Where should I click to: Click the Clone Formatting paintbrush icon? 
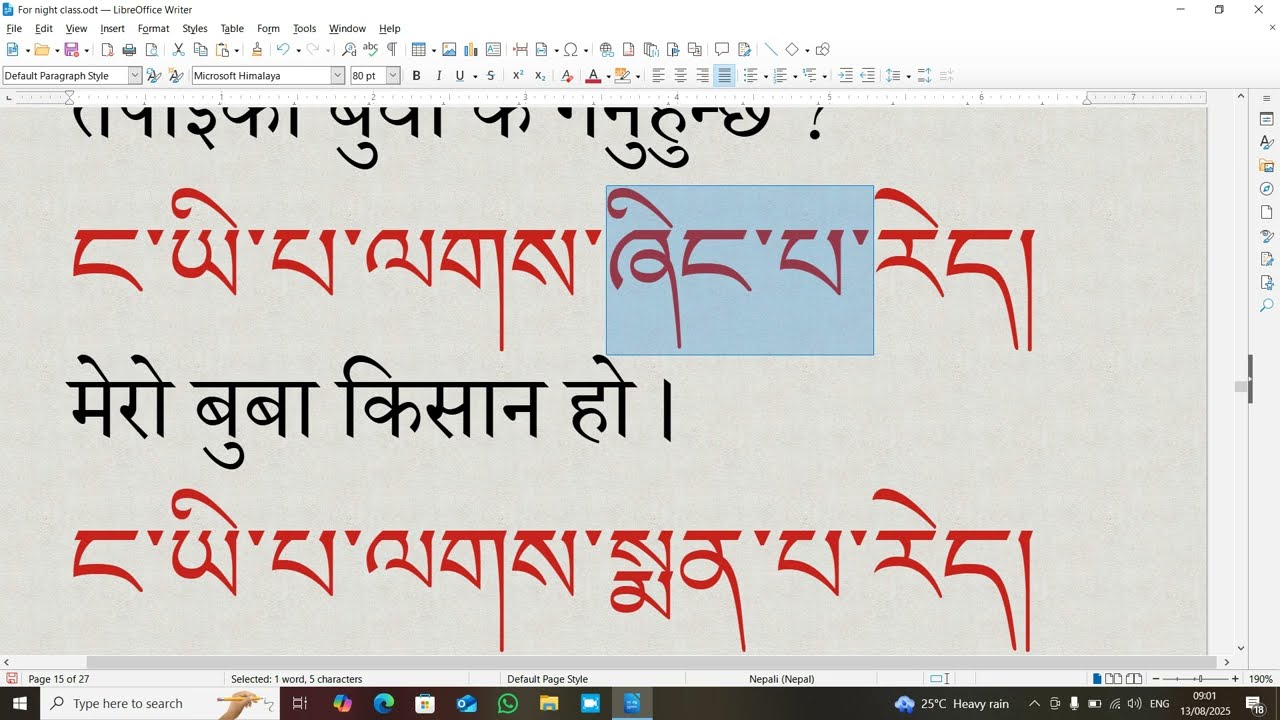click(x=257, y=50)
